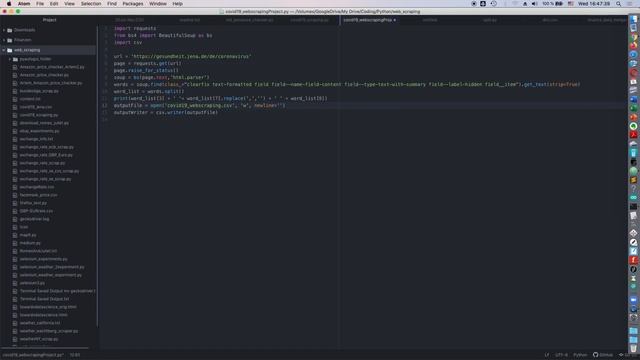Viewport: 640px width, 360px height.
Task: Open GBP-EURrate.csv in the tree
Action: click(x=36, y=211)
